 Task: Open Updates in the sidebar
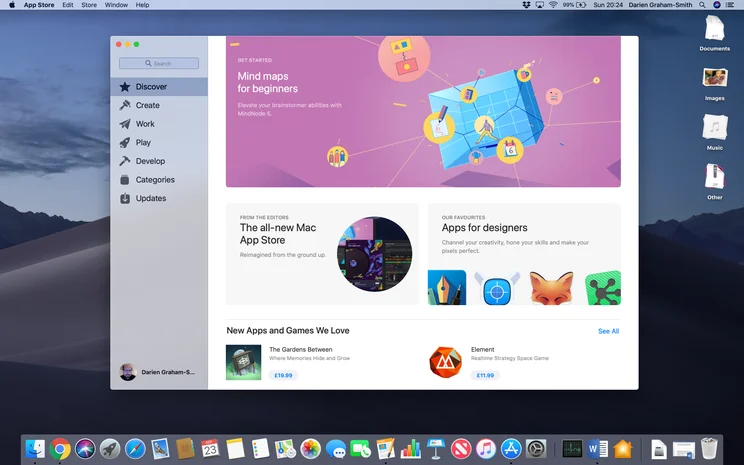click(159, 198)
